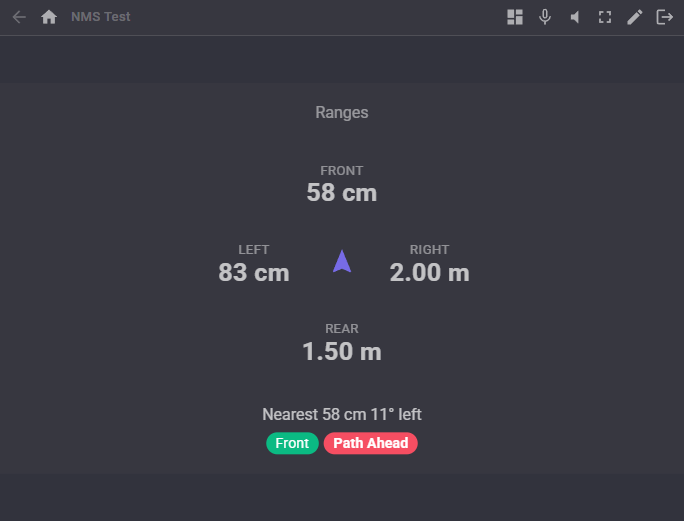Select the left value 83 cm

[x=254, y=272]
